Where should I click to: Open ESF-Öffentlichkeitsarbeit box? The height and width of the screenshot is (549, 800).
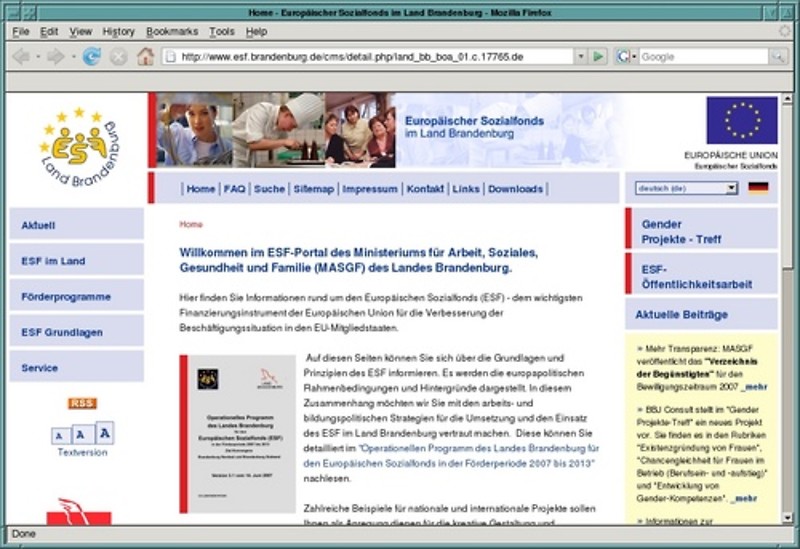702,274
